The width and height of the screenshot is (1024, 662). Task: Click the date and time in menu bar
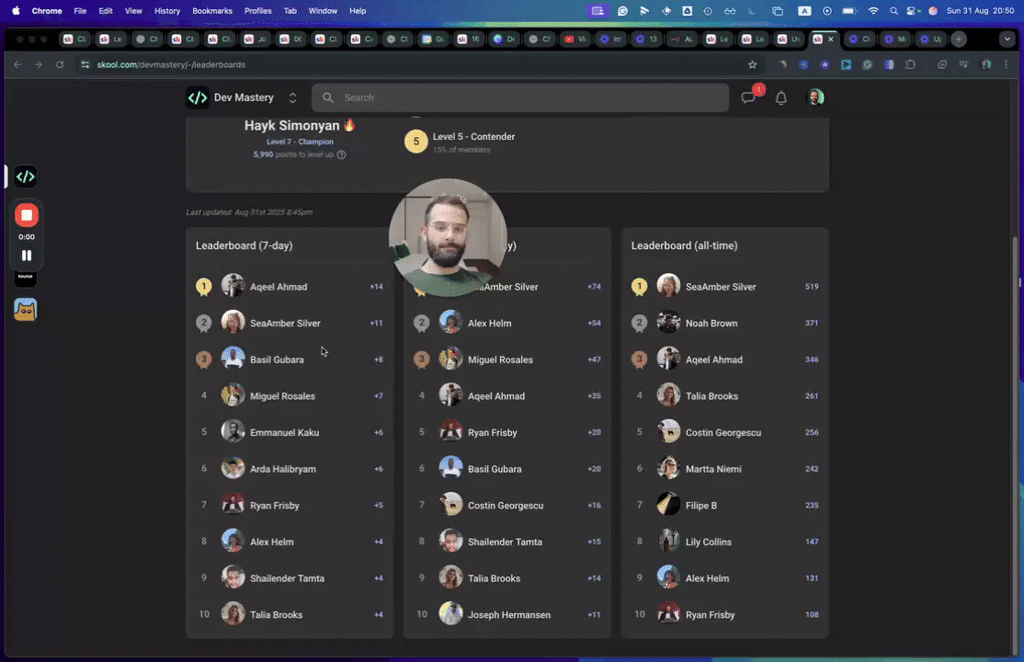tap(980, 11)
